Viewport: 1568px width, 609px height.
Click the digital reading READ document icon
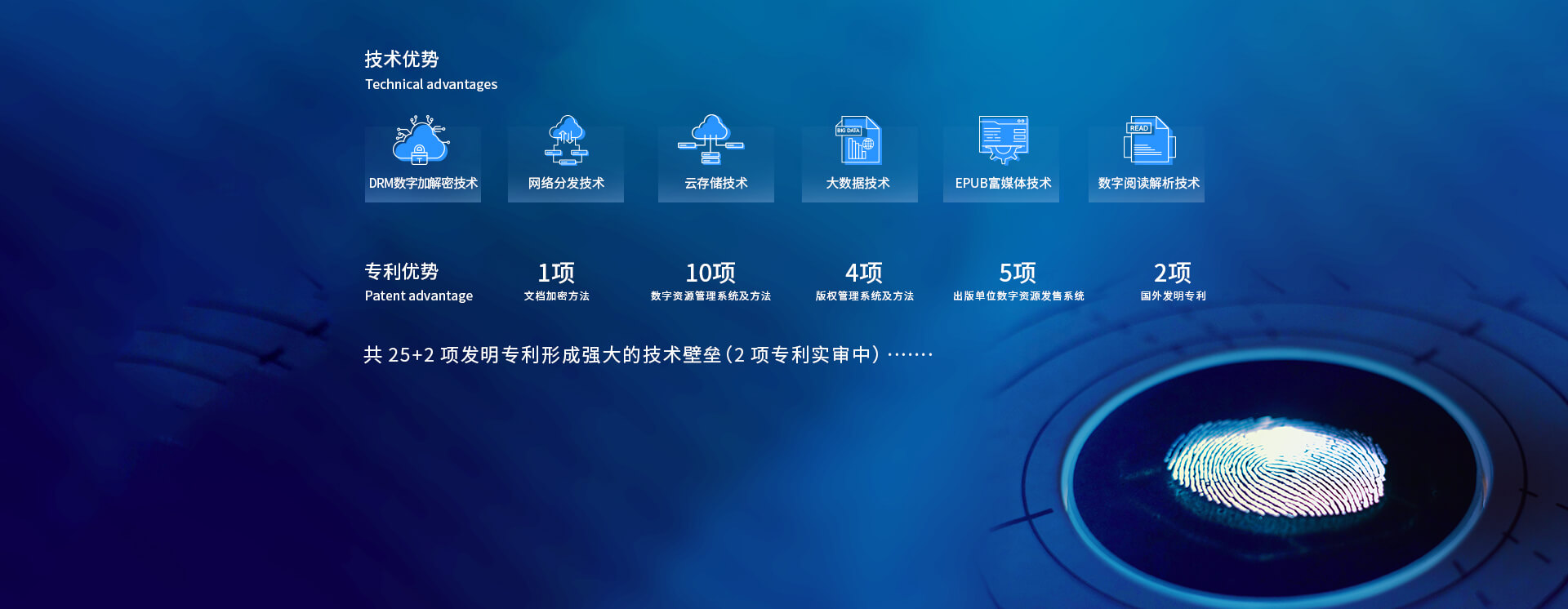point(1148,140)
